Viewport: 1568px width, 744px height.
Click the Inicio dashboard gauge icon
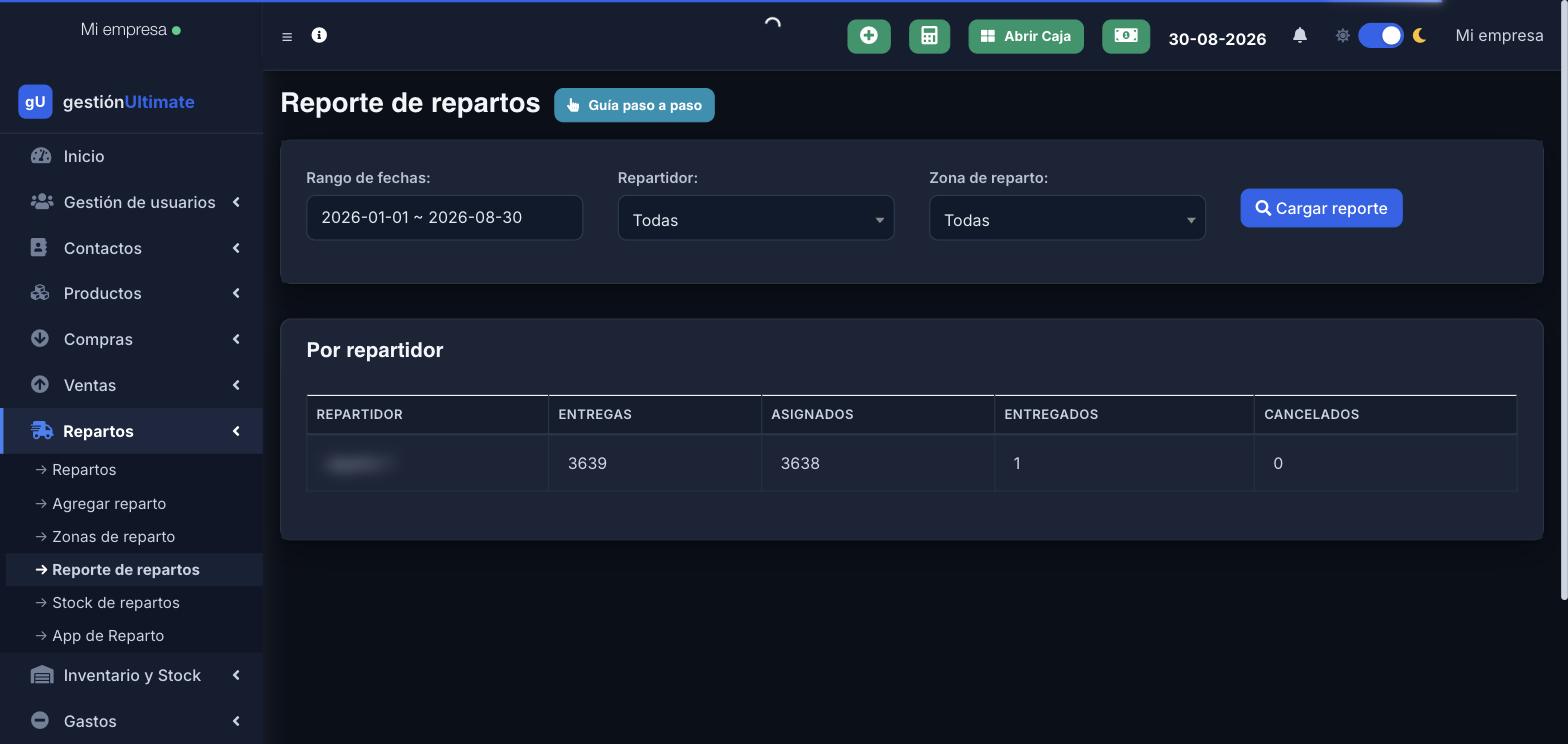tap(40, 156)
